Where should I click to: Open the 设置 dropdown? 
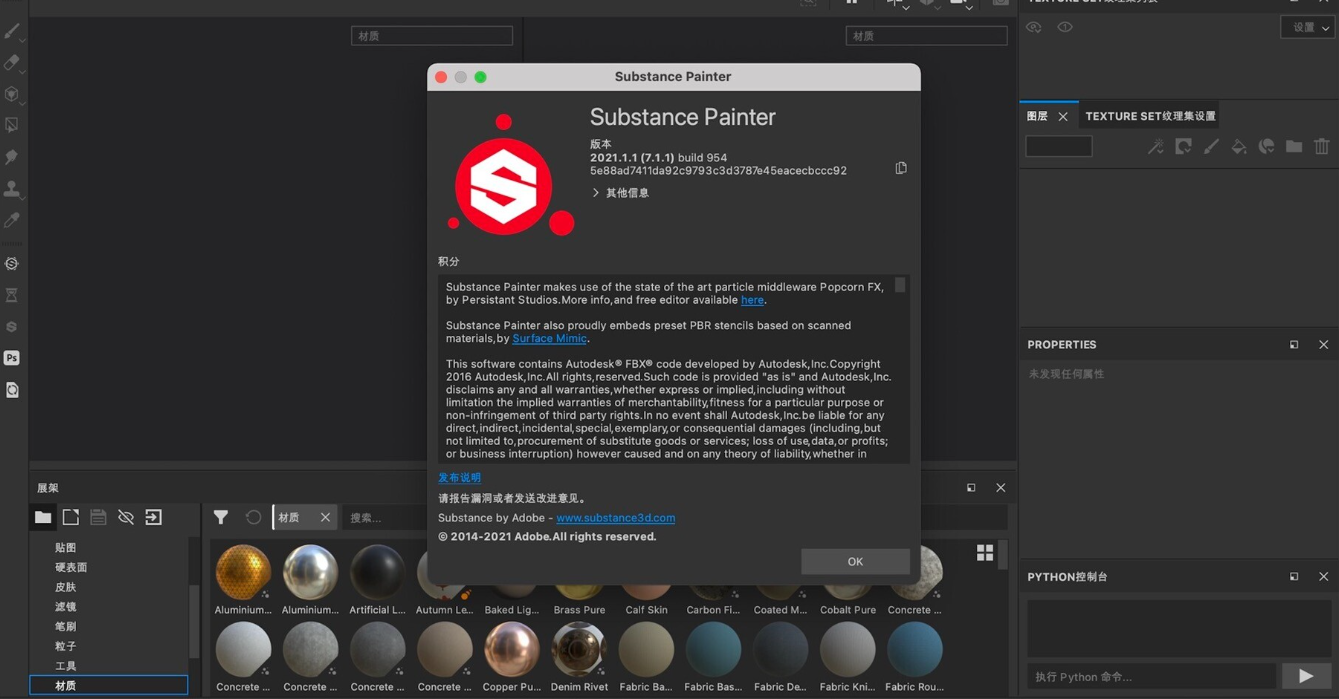[1307, 27]
